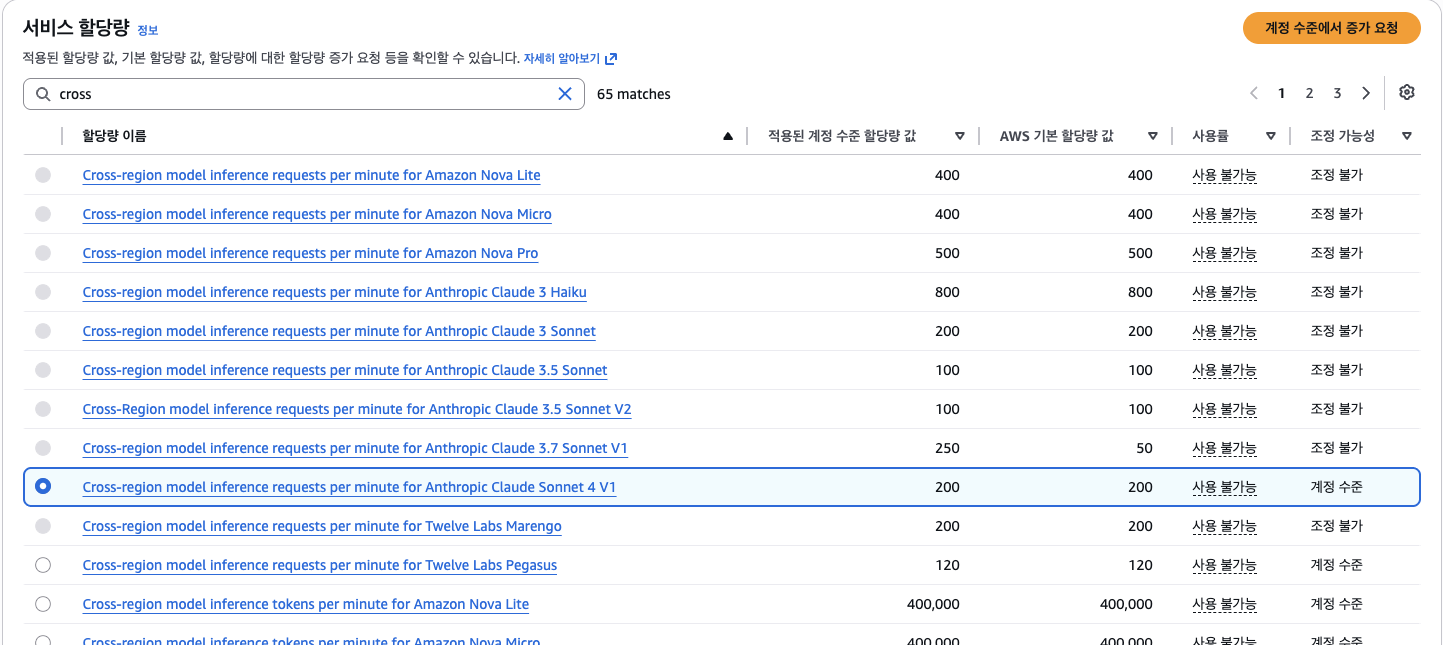Select radio for Claude 3 Sonnet quota

tap(43, 331)
